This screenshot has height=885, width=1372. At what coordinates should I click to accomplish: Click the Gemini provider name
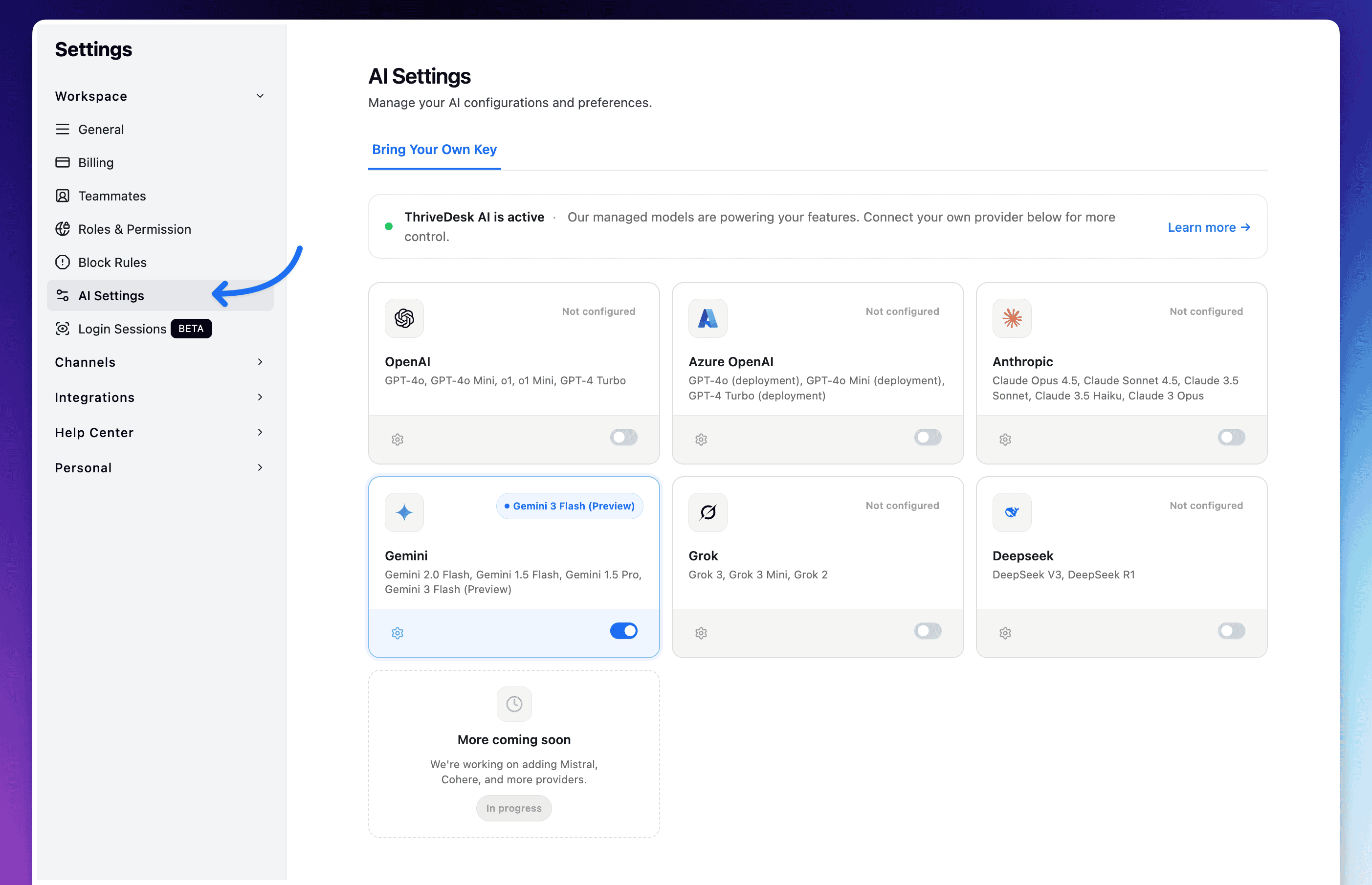click(406, 556)
